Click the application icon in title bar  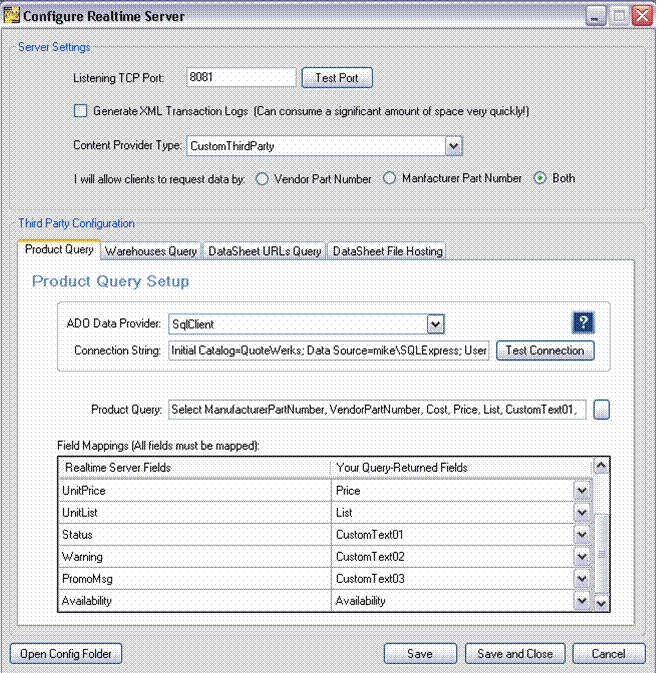point(12,15)
